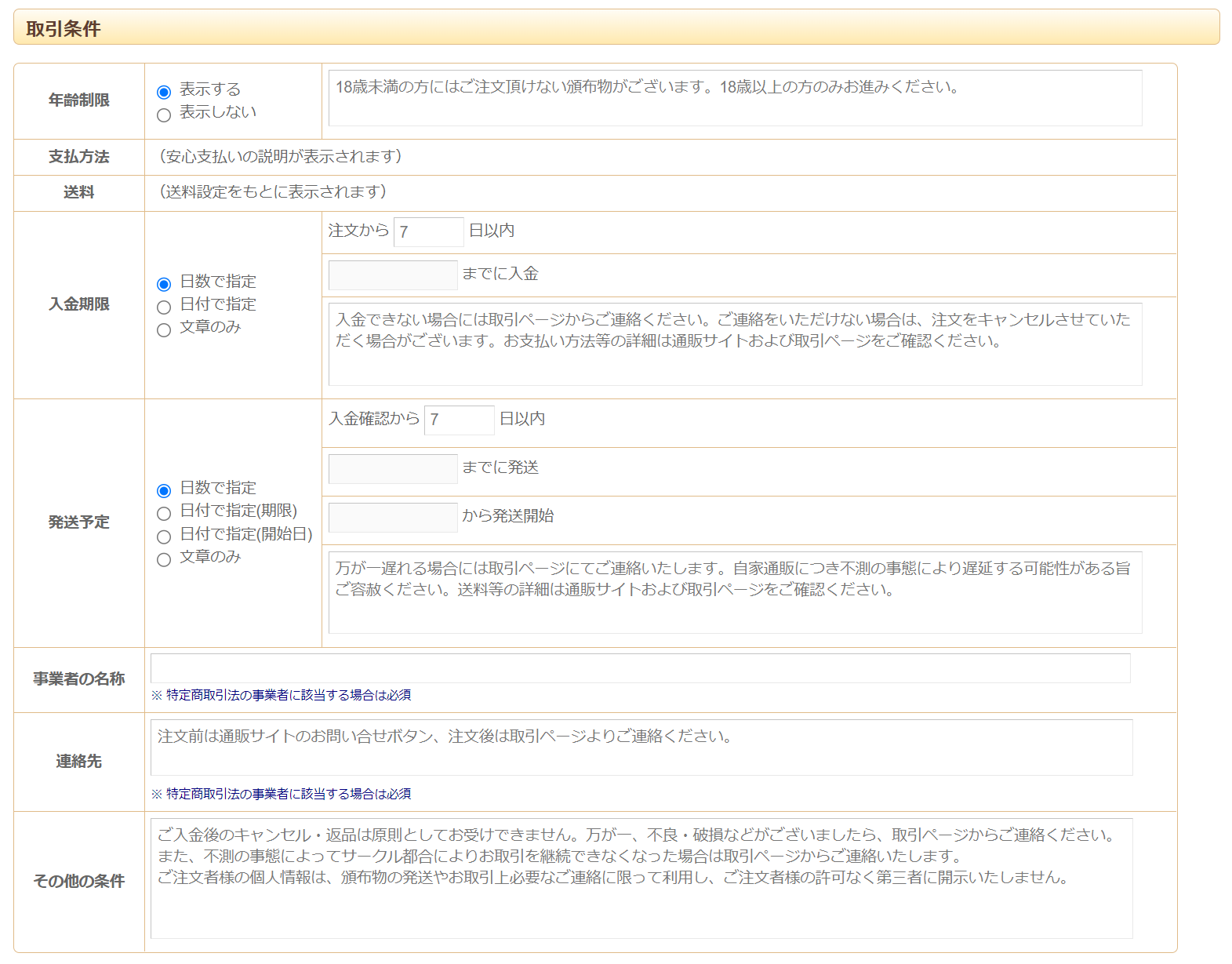The width and height of the screenshot is (1232, 964).
Task: Select '表示しない' for age restriction
Action: (x=164, y=115)
